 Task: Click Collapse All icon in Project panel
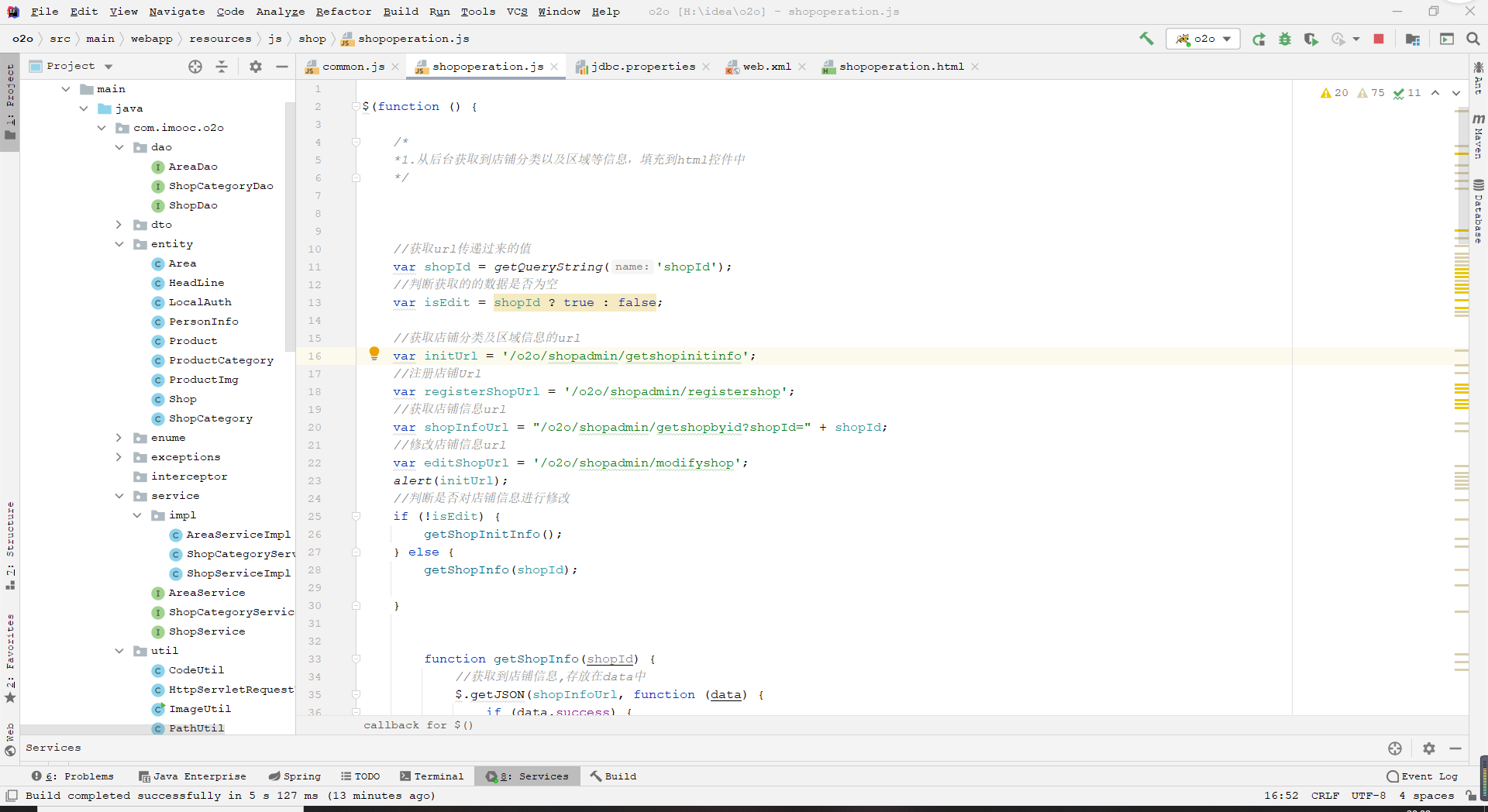click(222, 67)
